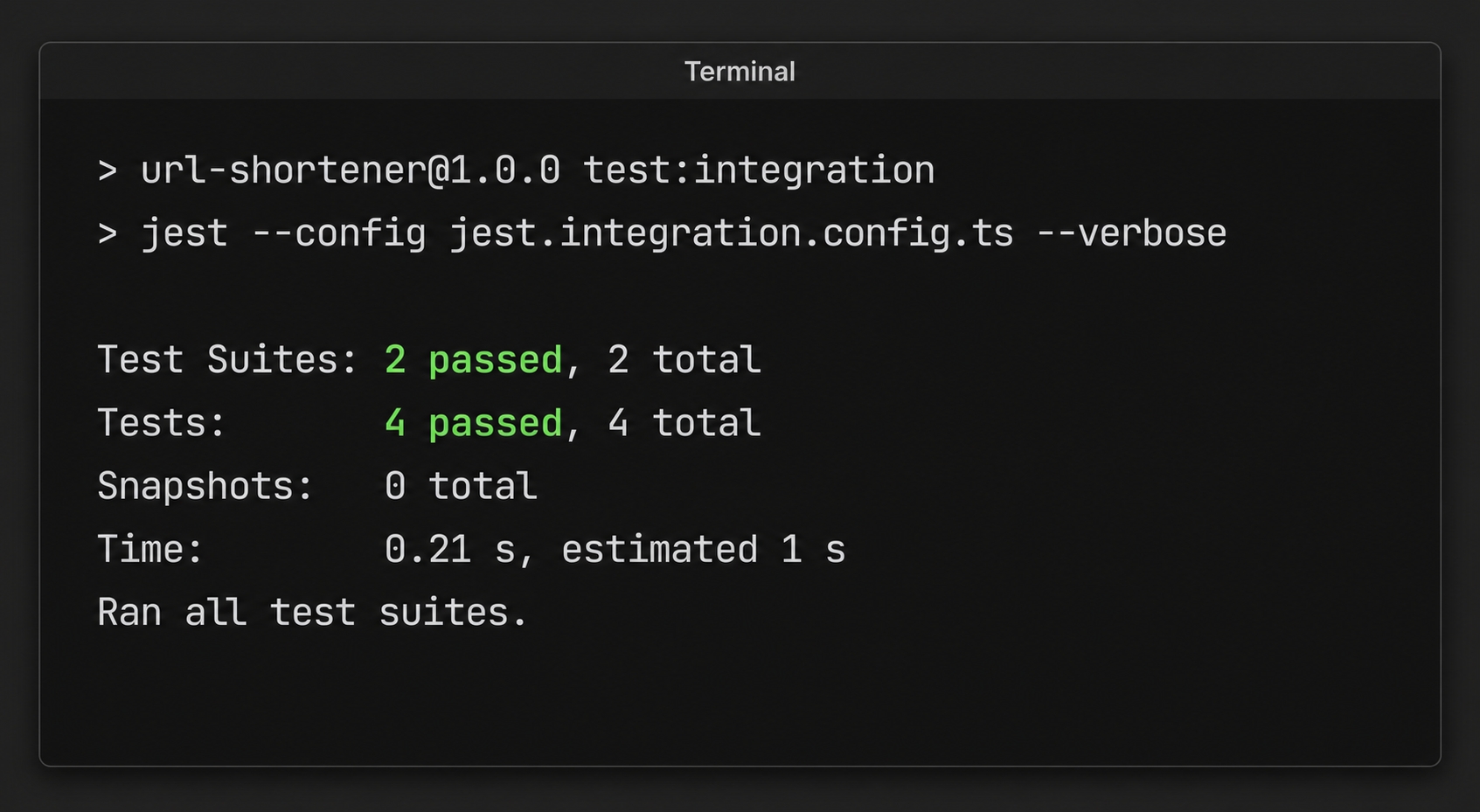Click the green '4 passed' result
The height and width of the screenshot is (812, 1480).
click(473, 424)
